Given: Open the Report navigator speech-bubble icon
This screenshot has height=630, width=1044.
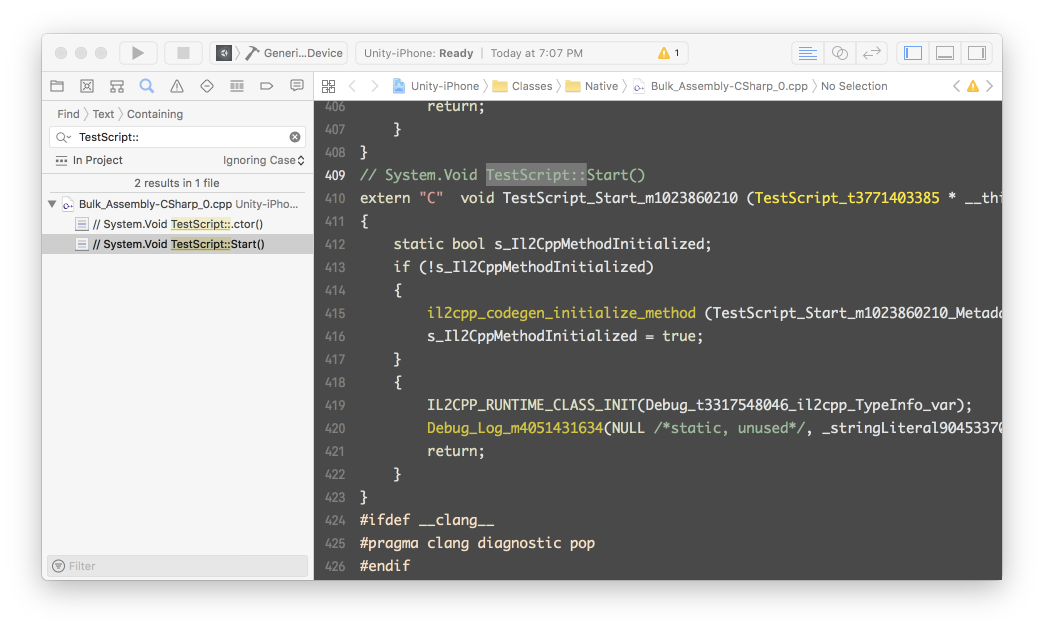Looking at the screenshot, I should point(297,86).
